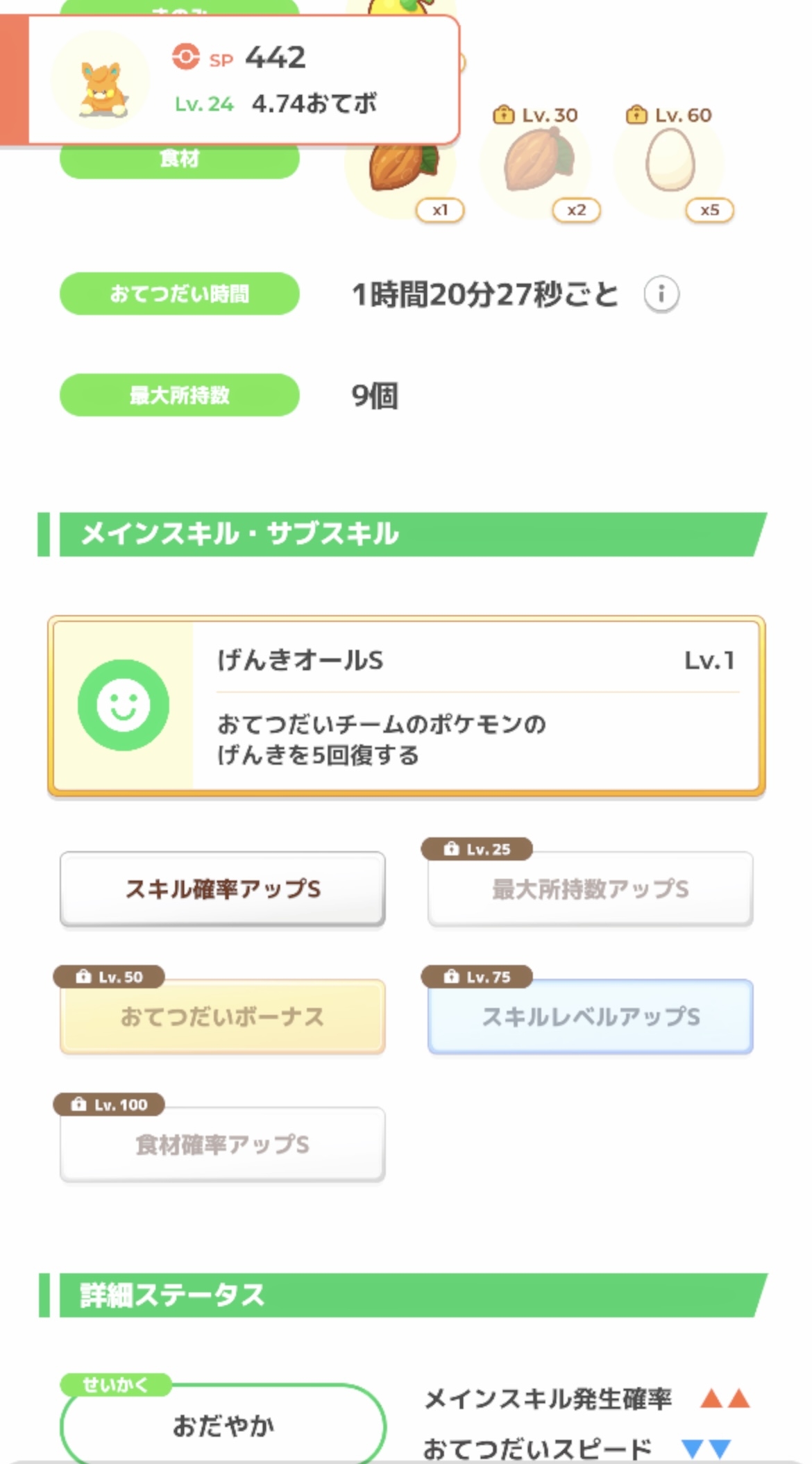The image size is (812, 1464).
Task: Tap the Pokémon portrait thumbnail
Action: tap(101, 81)
